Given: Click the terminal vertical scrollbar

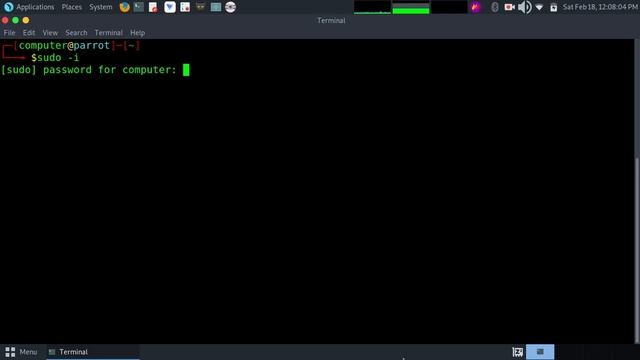Looking at the screenshot, I should point(637,250).
